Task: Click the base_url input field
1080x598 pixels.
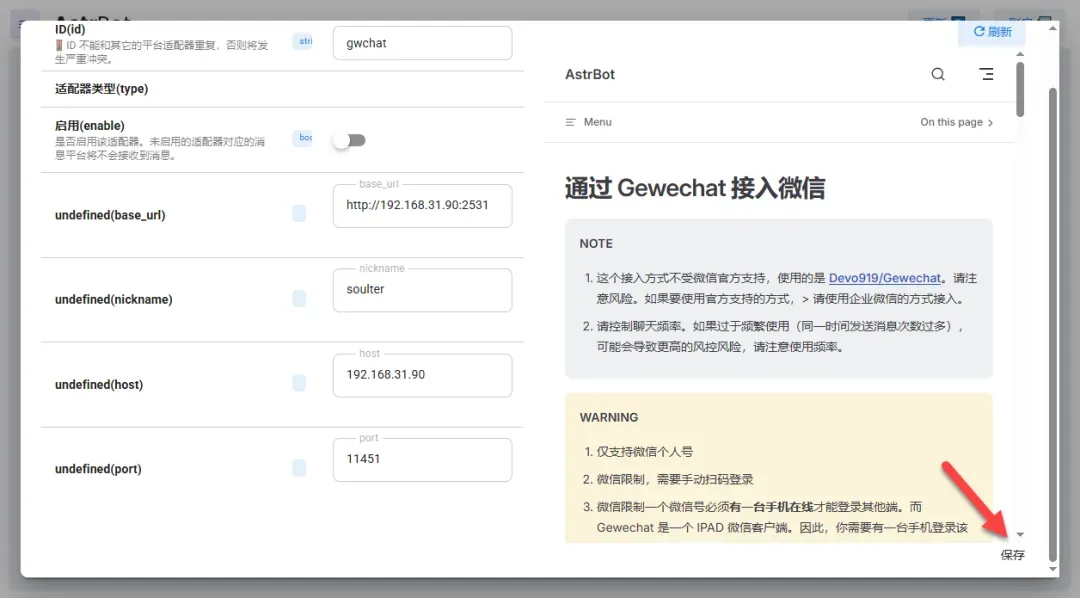Action: tap(422, 205)
